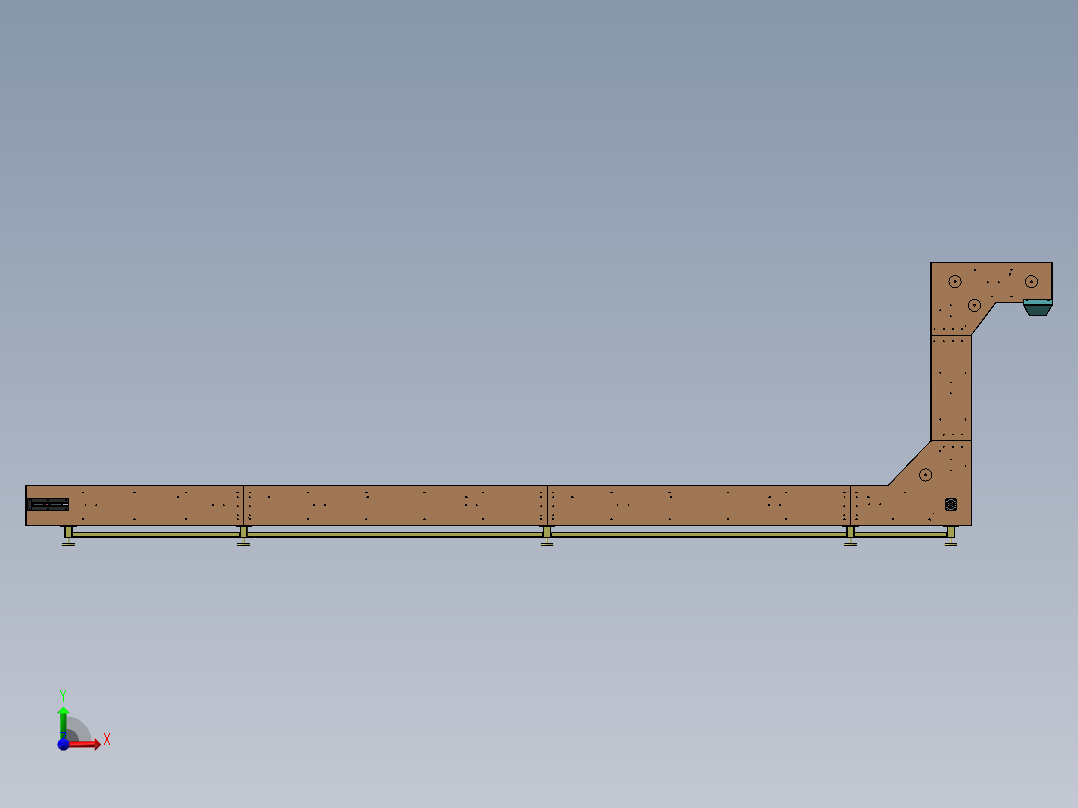This screenshot has height=808, width=1078.
Task: Click the blue Z axis ball of triad
Action: [63, 744]
